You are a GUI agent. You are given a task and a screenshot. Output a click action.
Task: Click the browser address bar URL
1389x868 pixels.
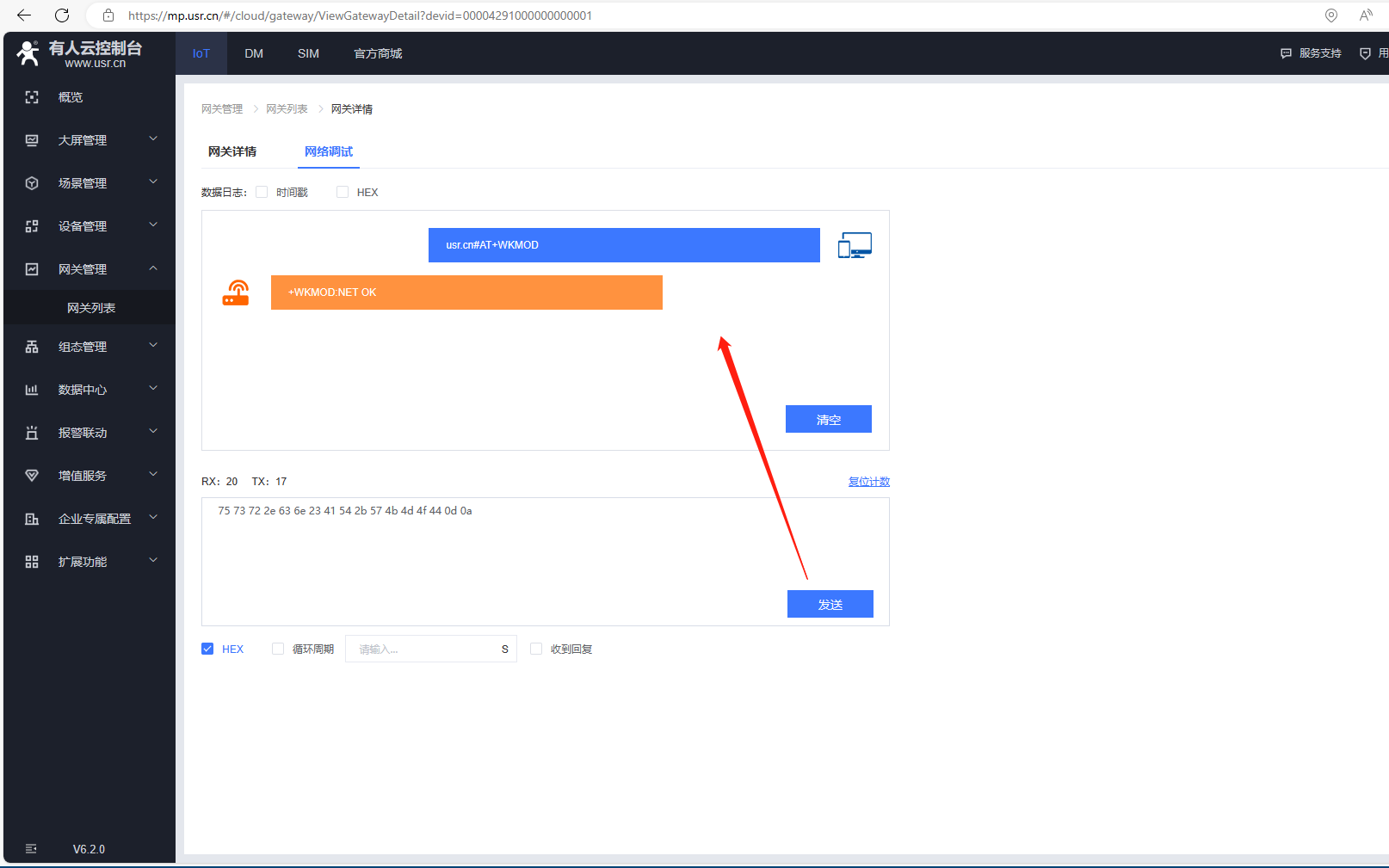point(360,15)
